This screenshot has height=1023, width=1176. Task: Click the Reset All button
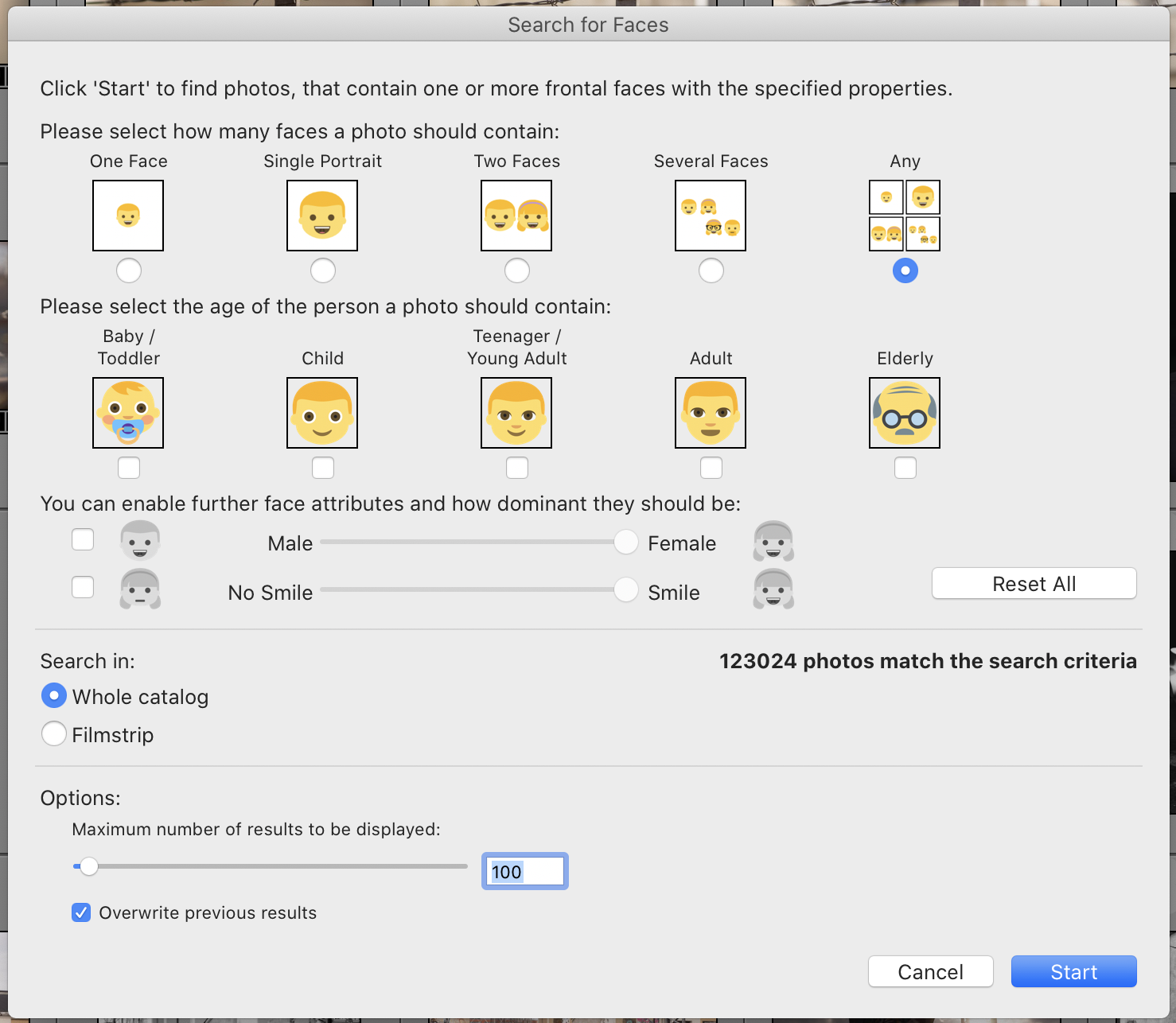tap(1034, 583)
